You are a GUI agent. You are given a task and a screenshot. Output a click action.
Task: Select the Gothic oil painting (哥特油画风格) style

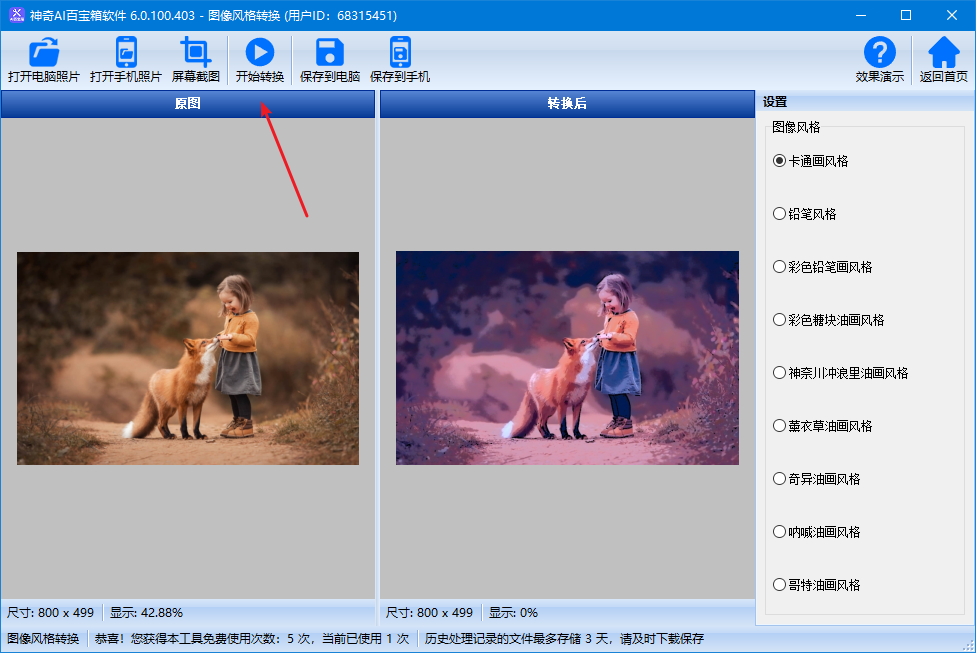point(780,584)
